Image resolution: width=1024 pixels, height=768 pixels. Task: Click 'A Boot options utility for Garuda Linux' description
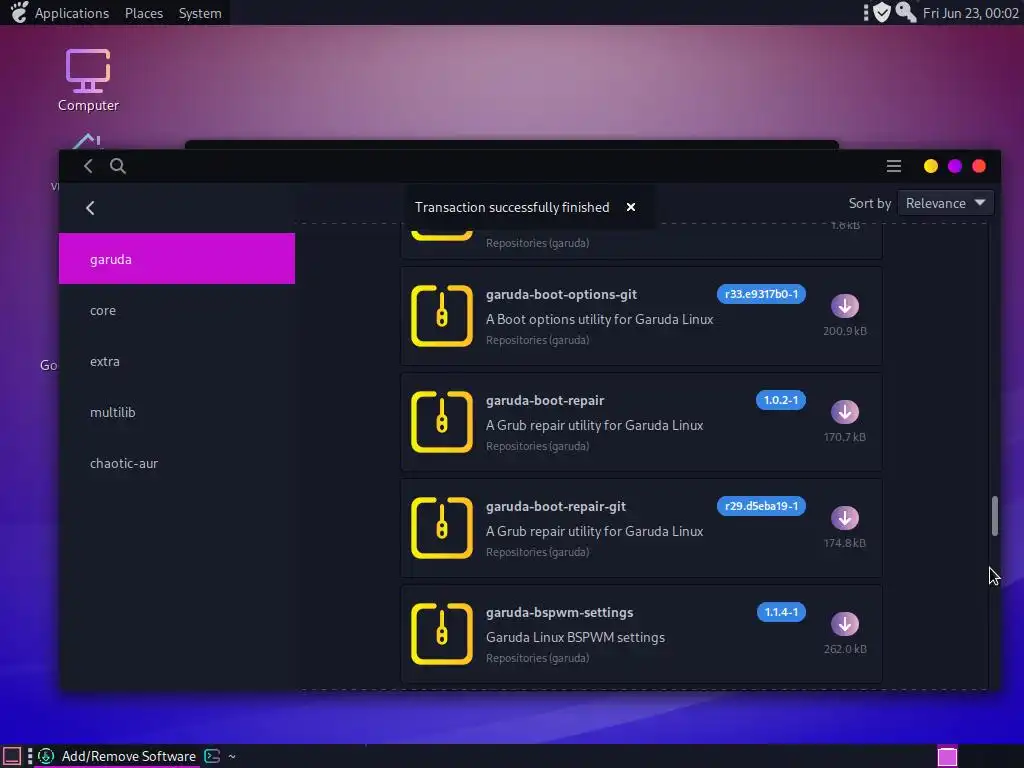(x=600, y=319)
